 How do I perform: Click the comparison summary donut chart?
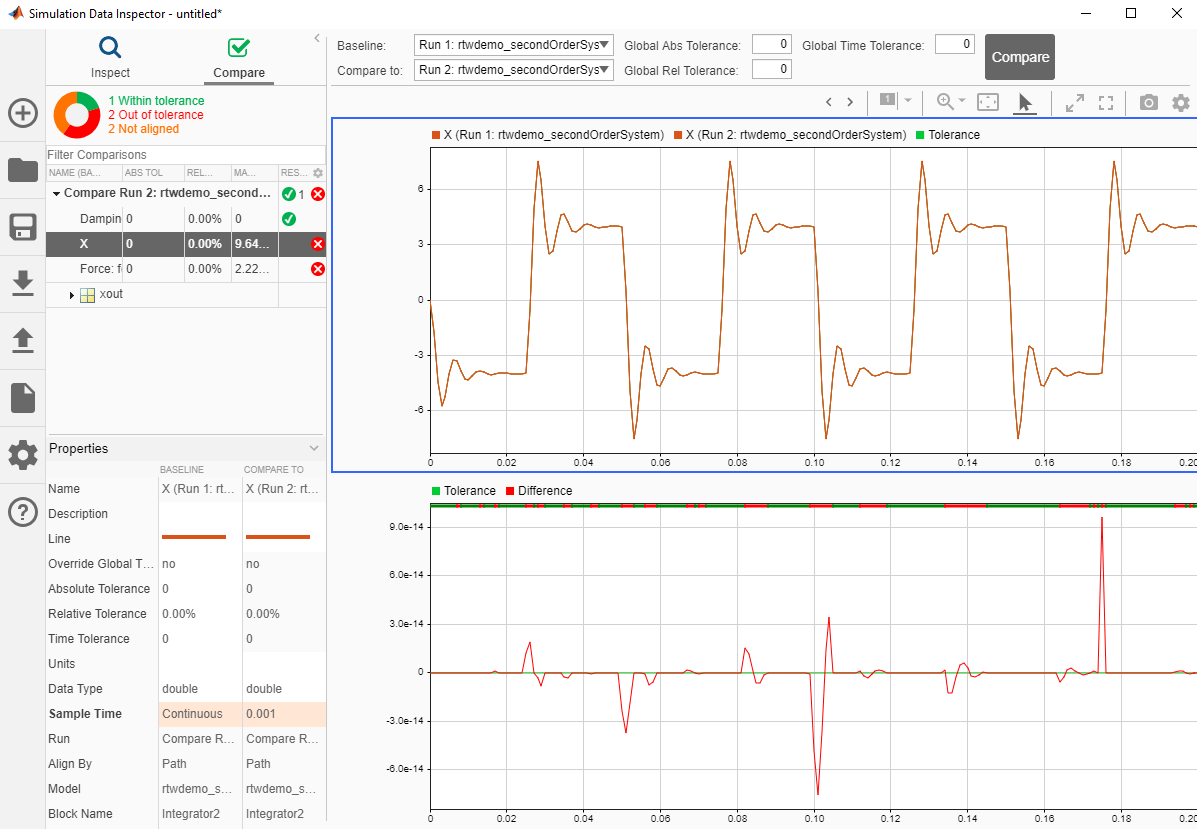76,115
